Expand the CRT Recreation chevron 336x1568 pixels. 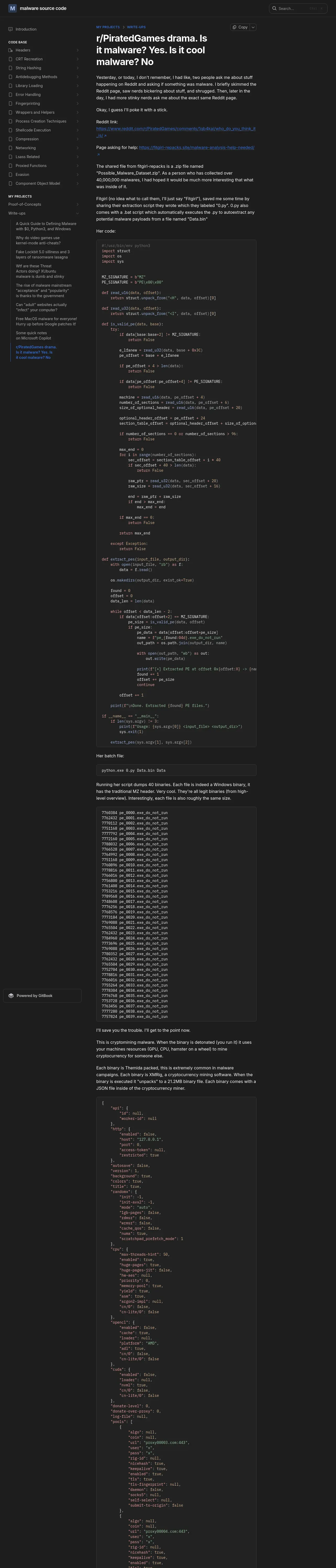77,59
